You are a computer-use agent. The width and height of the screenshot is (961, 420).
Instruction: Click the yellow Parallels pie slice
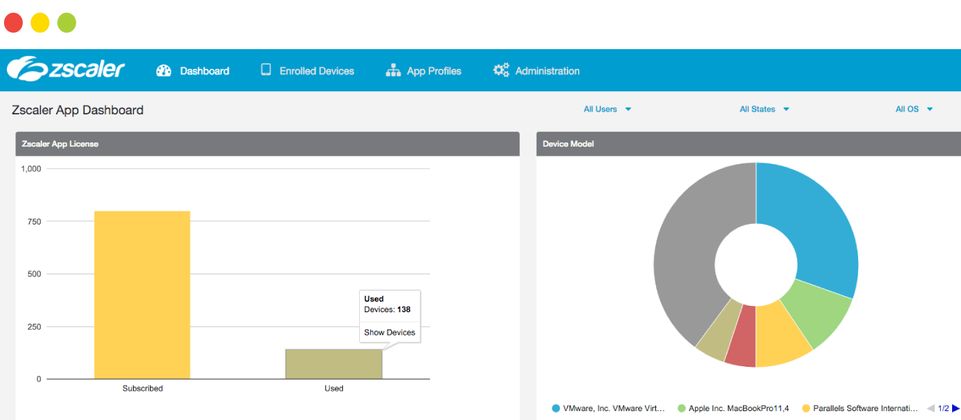pos(780,334)
